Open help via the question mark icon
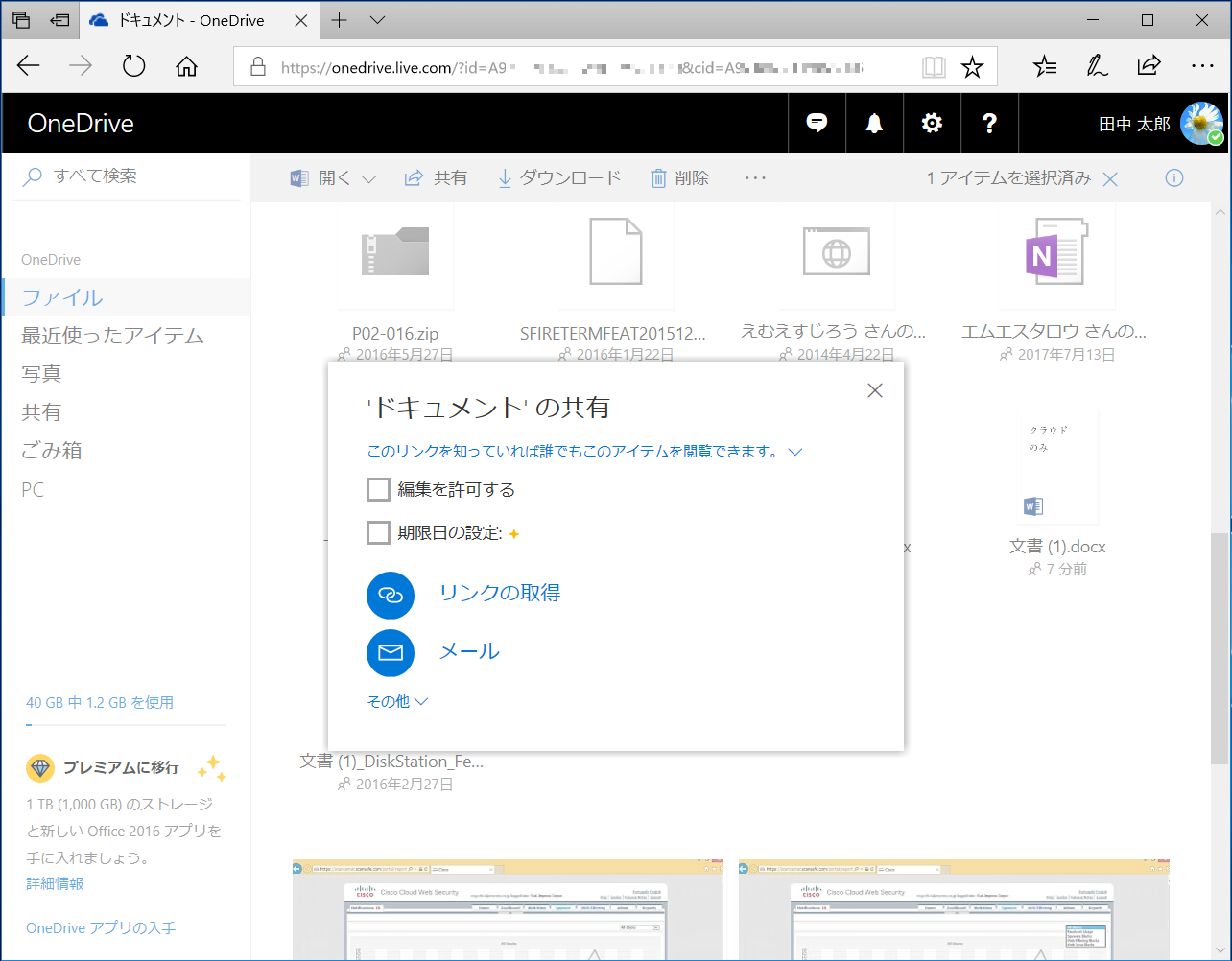The height and width of the screenshot is (961, 1232). (x=989, y=123)
